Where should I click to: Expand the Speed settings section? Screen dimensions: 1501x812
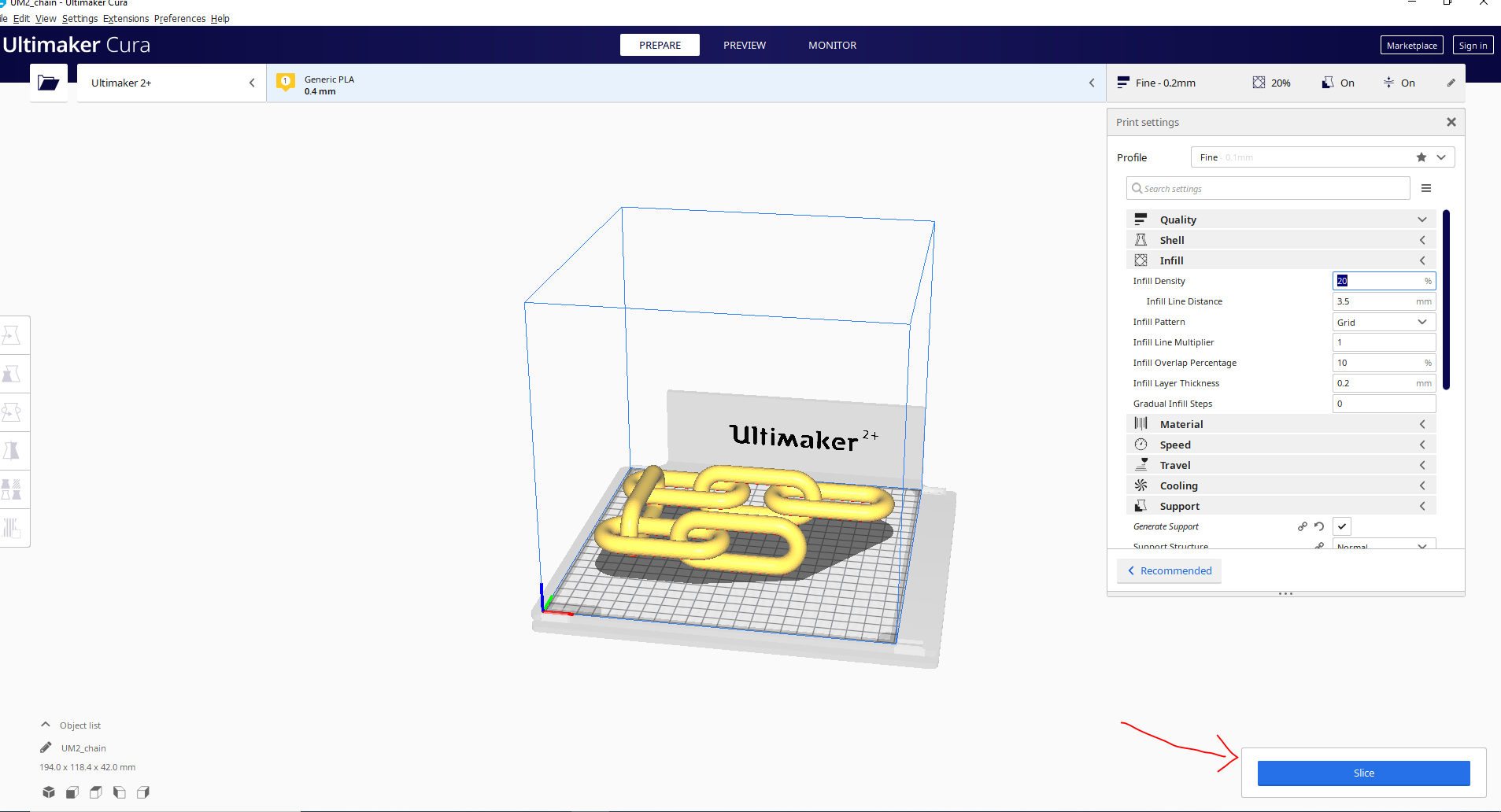[1281, 445]
